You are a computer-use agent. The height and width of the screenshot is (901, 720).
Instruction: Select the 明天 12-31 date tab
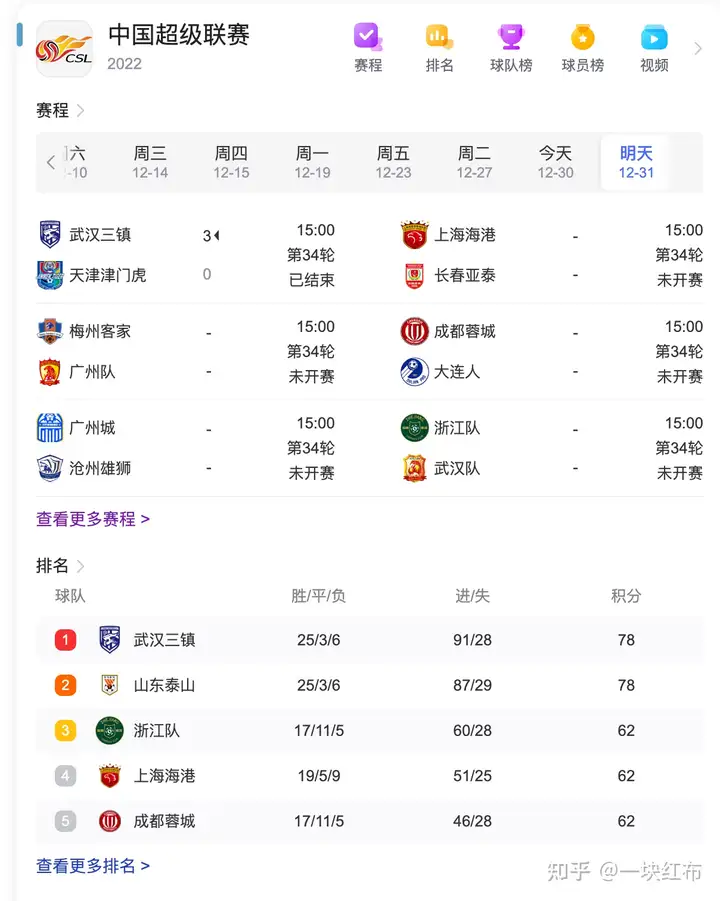coord(636,163)
